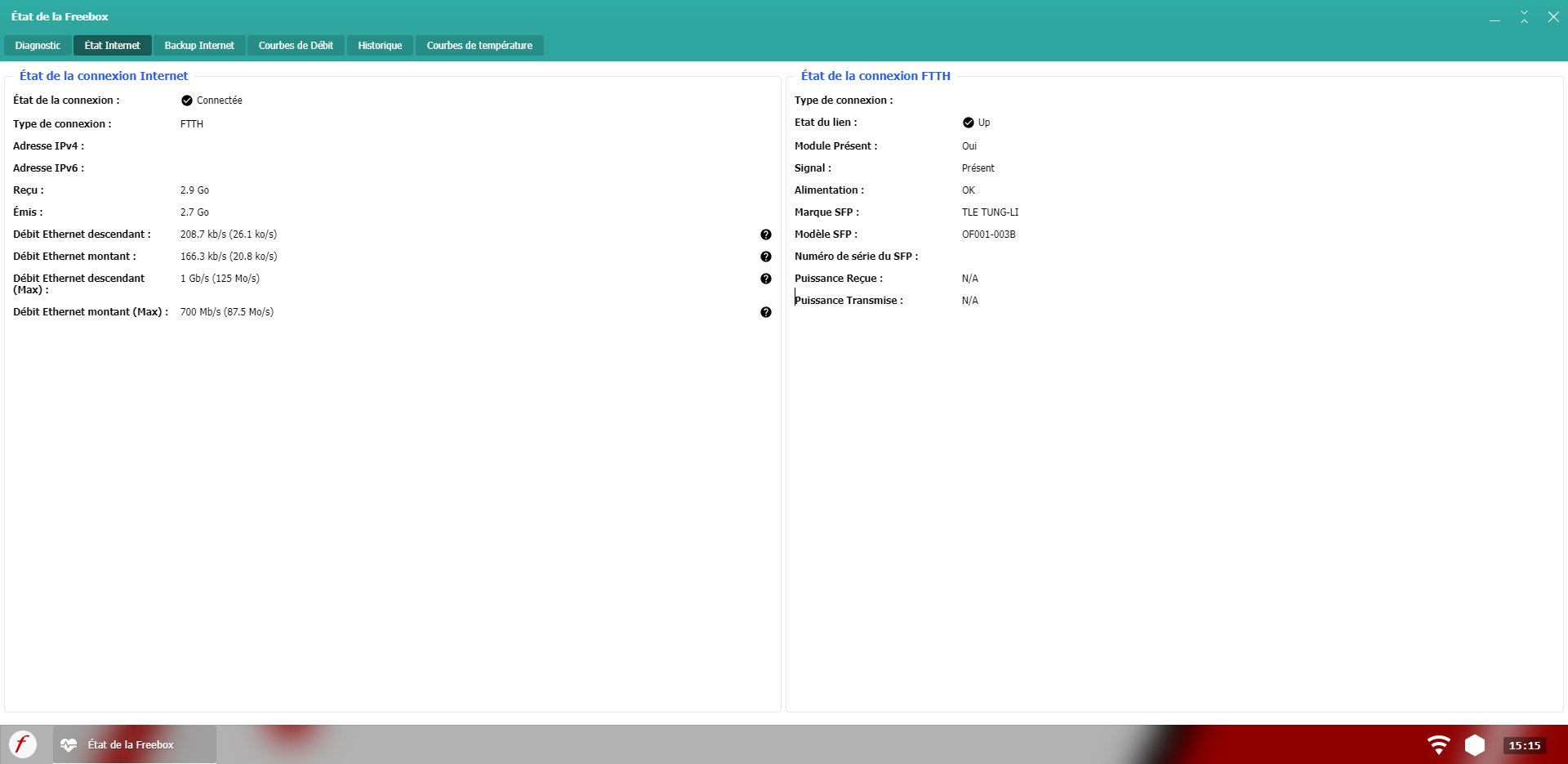Click the Marque SFP label
Viewport: 1568px width, 764px height.
pos(826,212)
